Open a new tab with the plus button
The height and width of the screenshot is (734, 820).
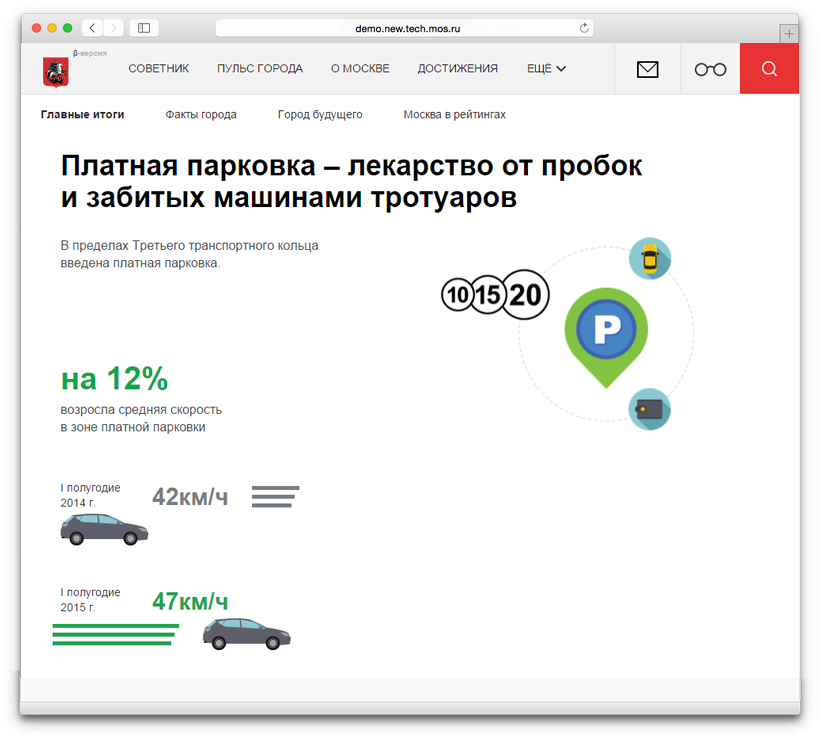pos(789,33)
